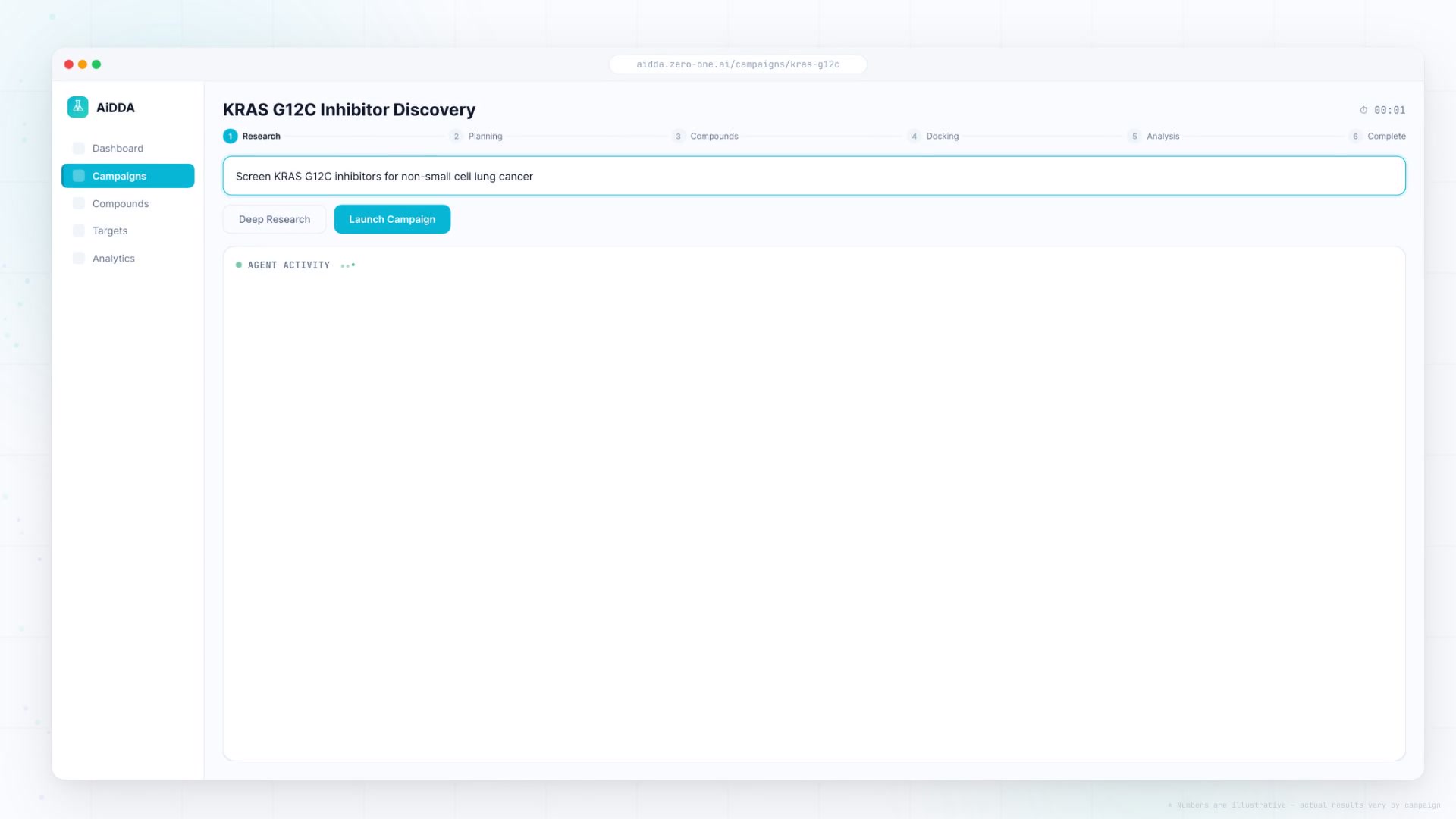Click the Campaigns sidebar icon
The width and height of the screenshot is (1456, 819).
[78, 176]
